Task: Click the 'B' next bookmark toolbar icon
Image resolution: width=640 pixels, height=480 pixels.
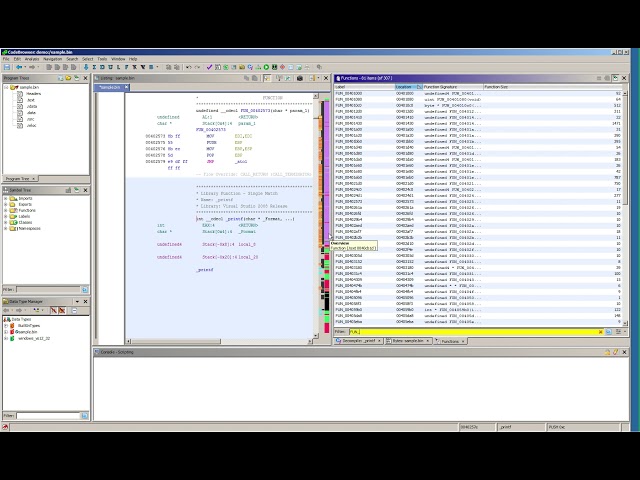Action: pos(151,67)
